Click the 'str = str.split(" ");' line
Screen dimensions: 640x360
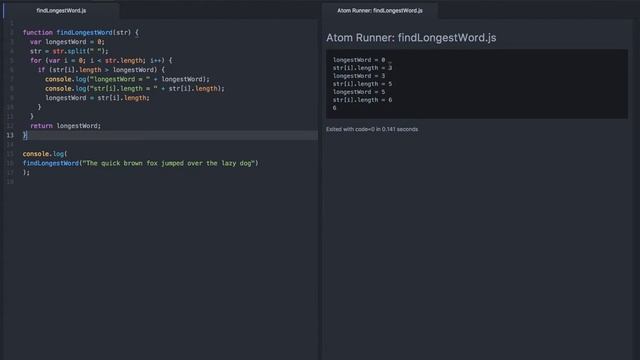[69, 51]
